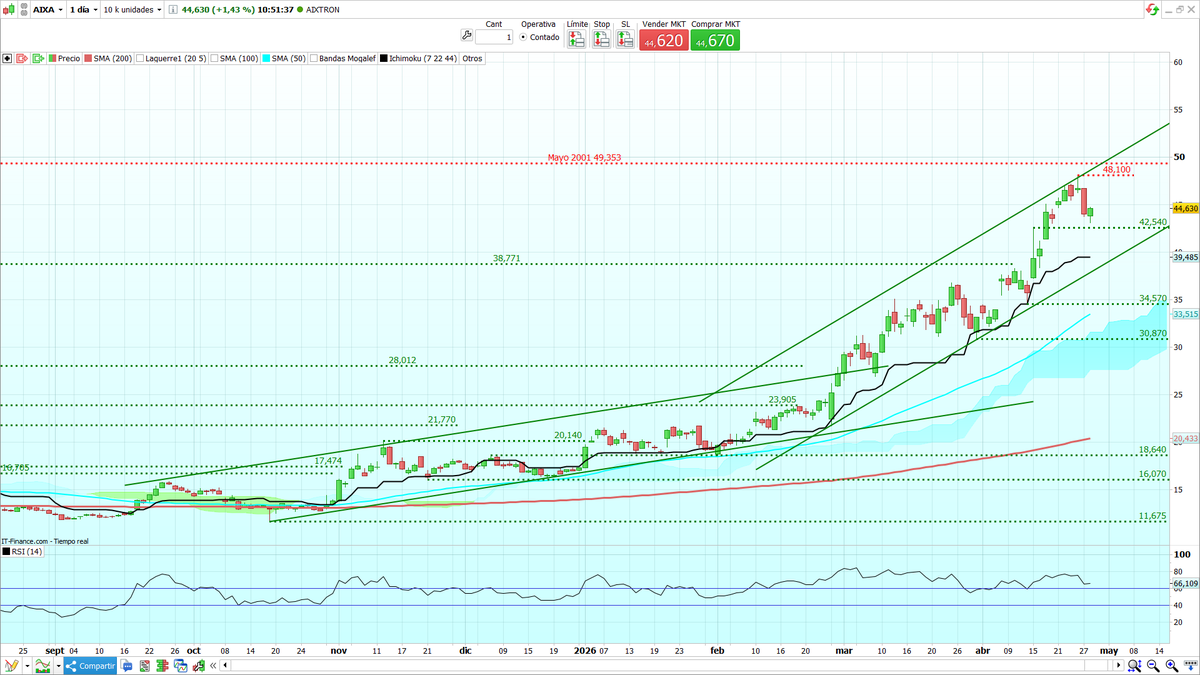The width and height of the screenshot is (1200, 675).
Task: Click the 20,140 level label
Action: (567, 436)
